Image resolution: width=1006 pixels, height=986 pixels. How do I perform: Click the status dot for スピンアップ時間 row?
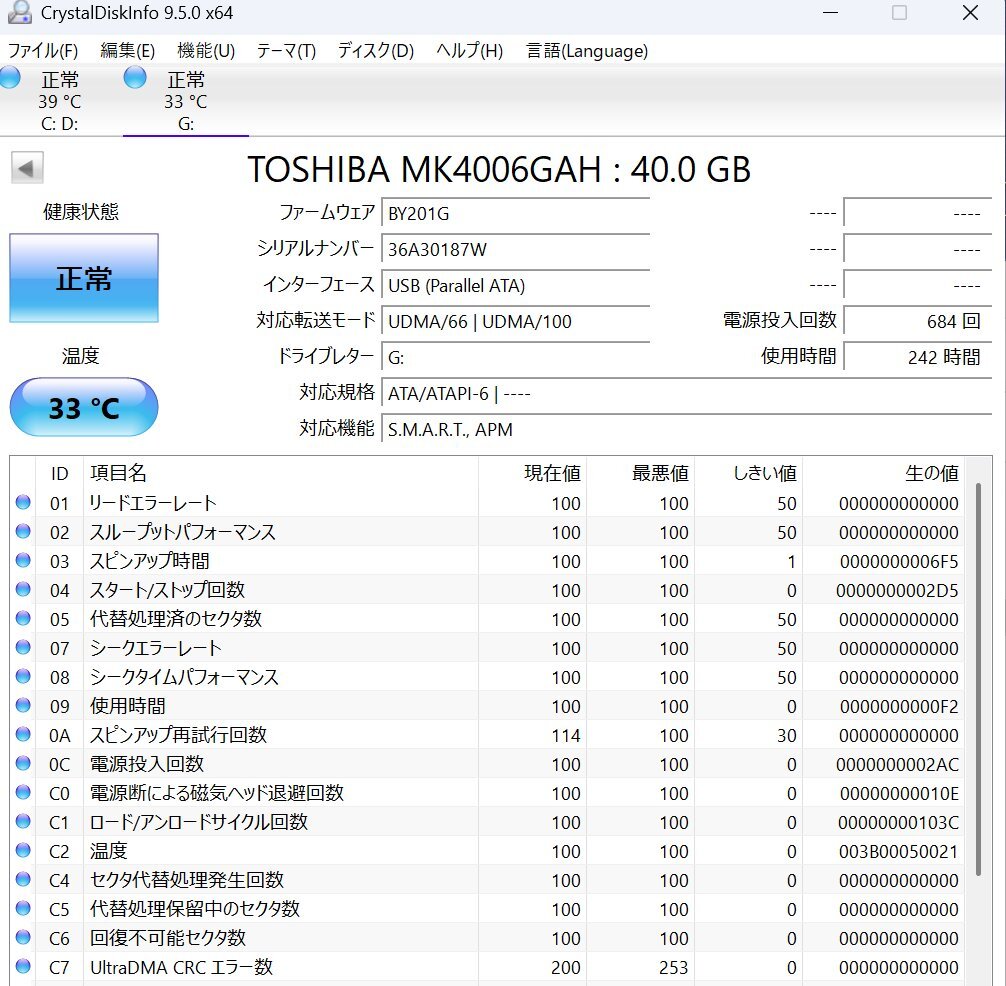pyautogui.click(x=23, y=560)
